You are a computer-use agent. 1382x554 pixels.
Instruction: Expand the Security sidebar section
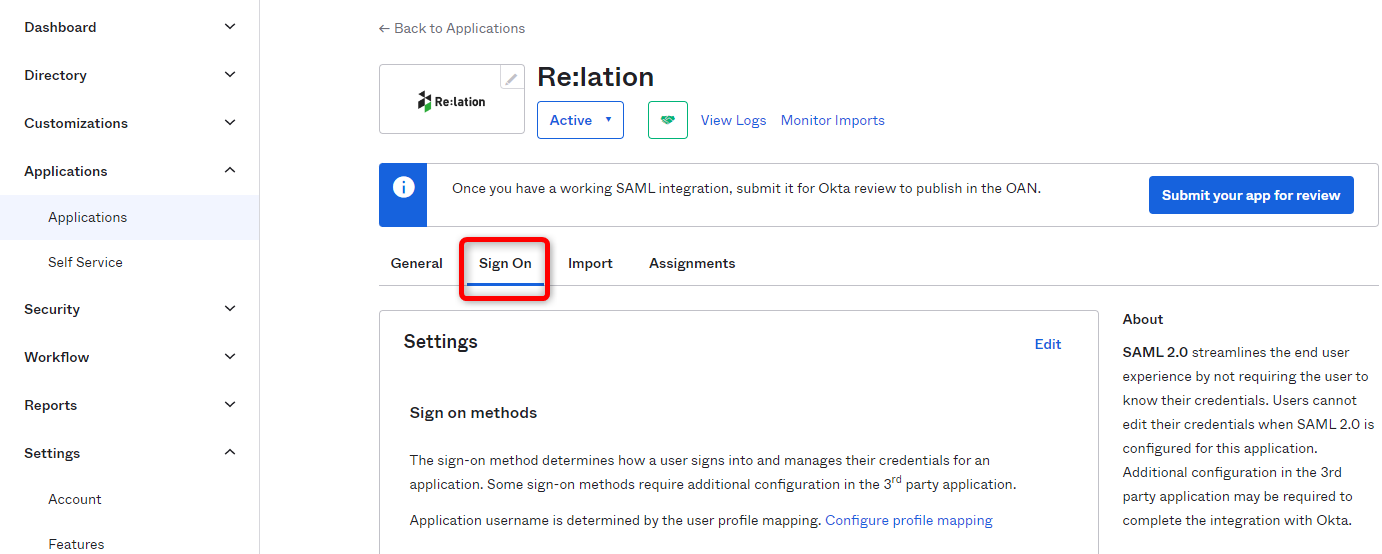pyautogui.click(x=130, y=309)
